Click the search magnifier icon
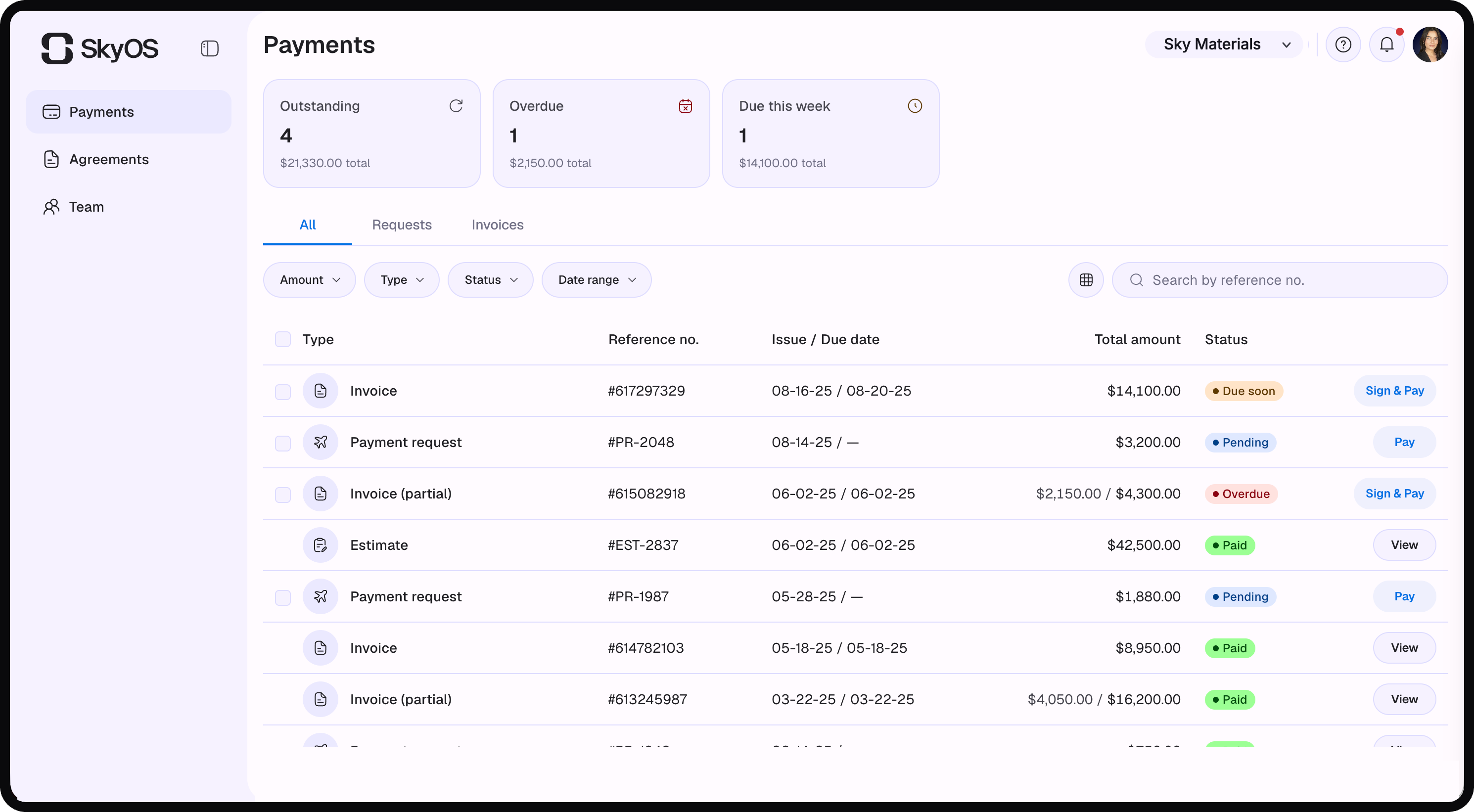This screenshot has height=812, width=1474. [x=1136, y=280]
